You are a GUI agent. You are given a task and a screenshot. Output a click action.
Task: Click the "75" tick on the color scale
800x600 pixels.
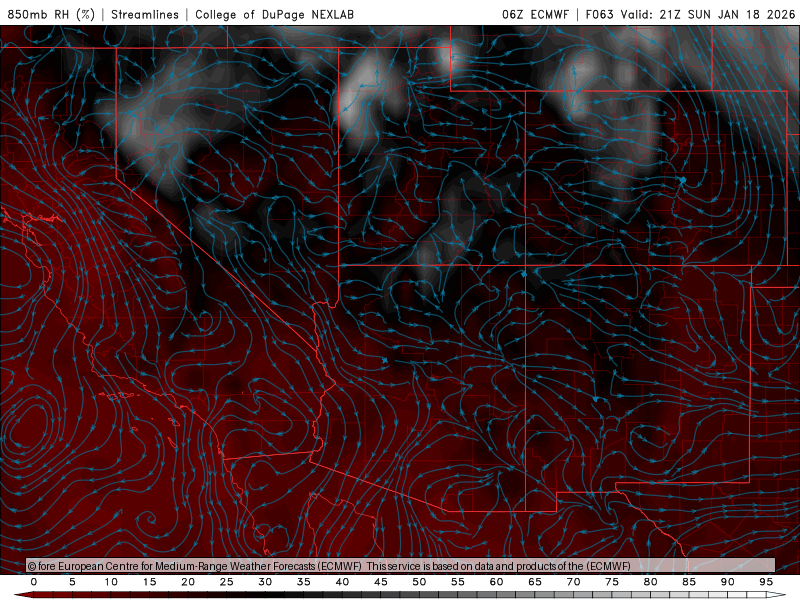pyautogui.click(x=612, y=582)
